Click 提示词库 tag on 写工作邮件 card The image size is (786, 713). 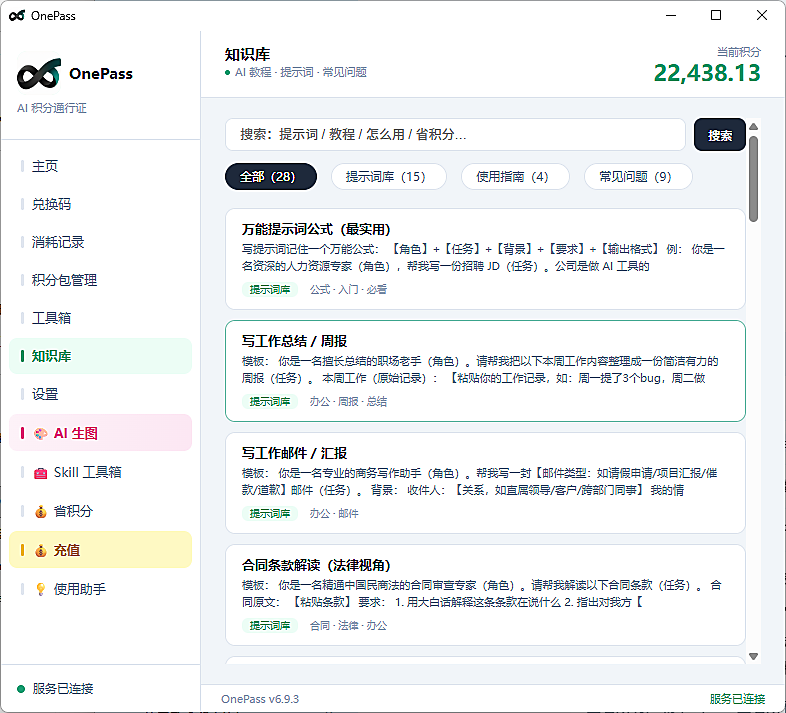(x=270, y=513)
